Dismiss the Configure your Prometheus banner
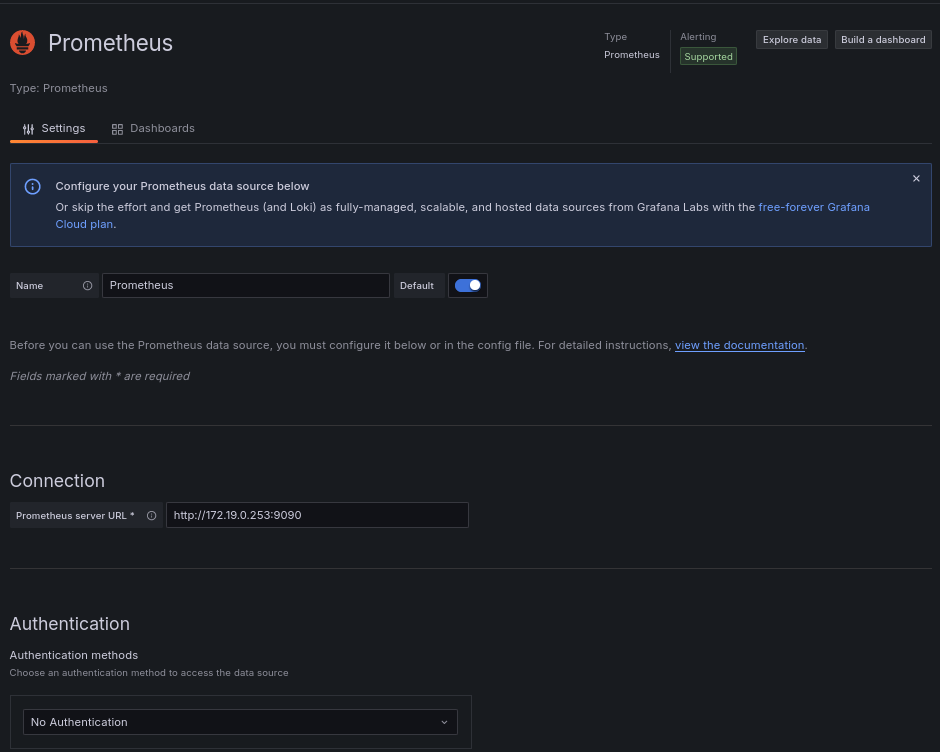 coord(916,179)
